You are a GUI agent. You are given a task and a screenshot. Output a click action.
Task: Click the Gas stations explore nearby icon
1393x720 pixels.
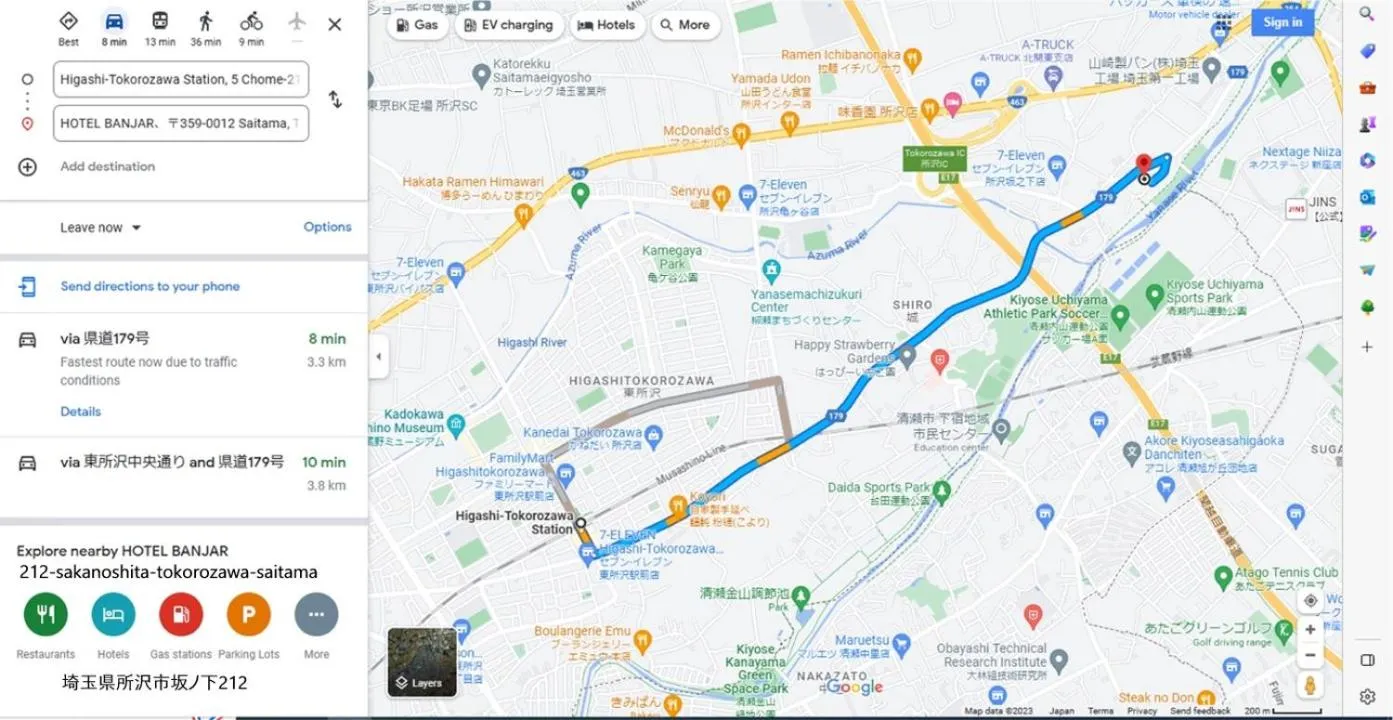pos(181,614)
